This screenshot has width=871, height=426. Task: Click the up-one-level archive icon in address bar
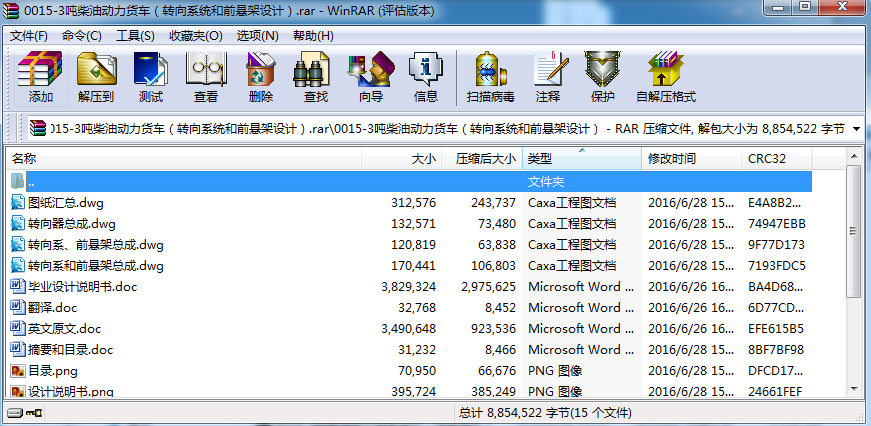38,128
